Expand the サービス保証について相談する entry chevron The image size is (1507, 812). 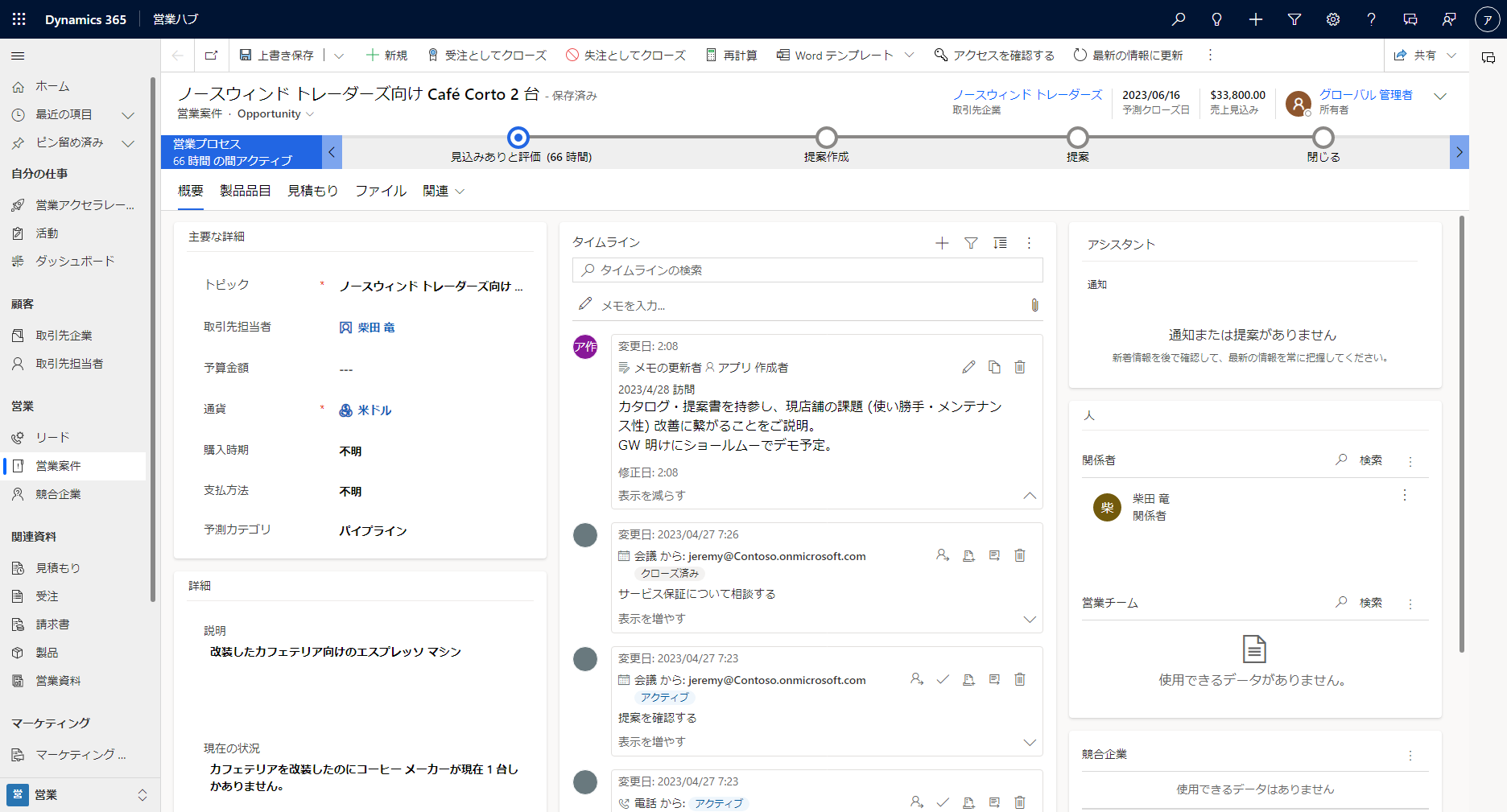[1030, 619]
